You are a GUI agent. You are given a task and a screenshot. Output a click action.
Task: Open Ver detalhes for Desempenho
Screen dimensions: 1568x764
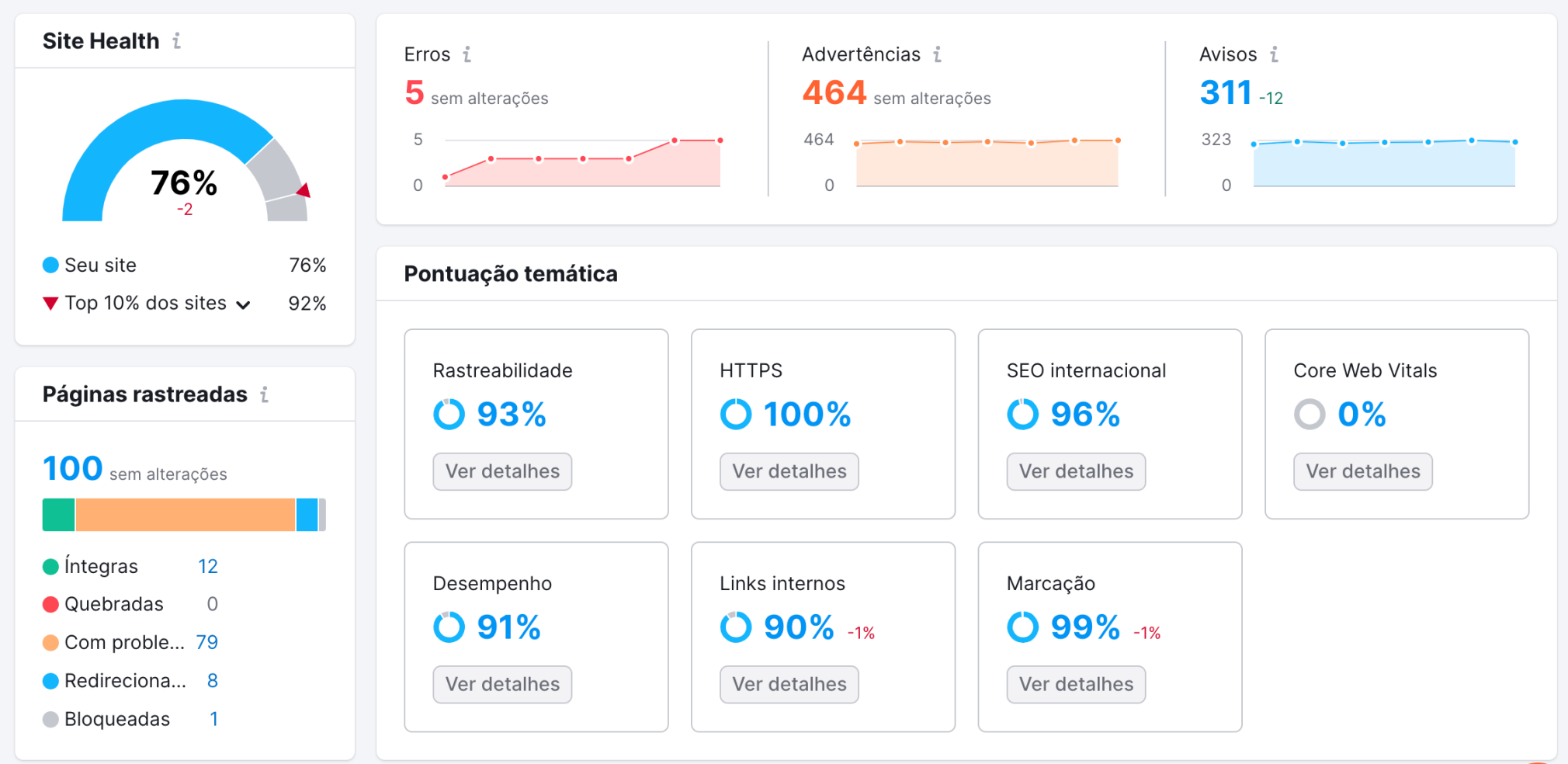502,684
